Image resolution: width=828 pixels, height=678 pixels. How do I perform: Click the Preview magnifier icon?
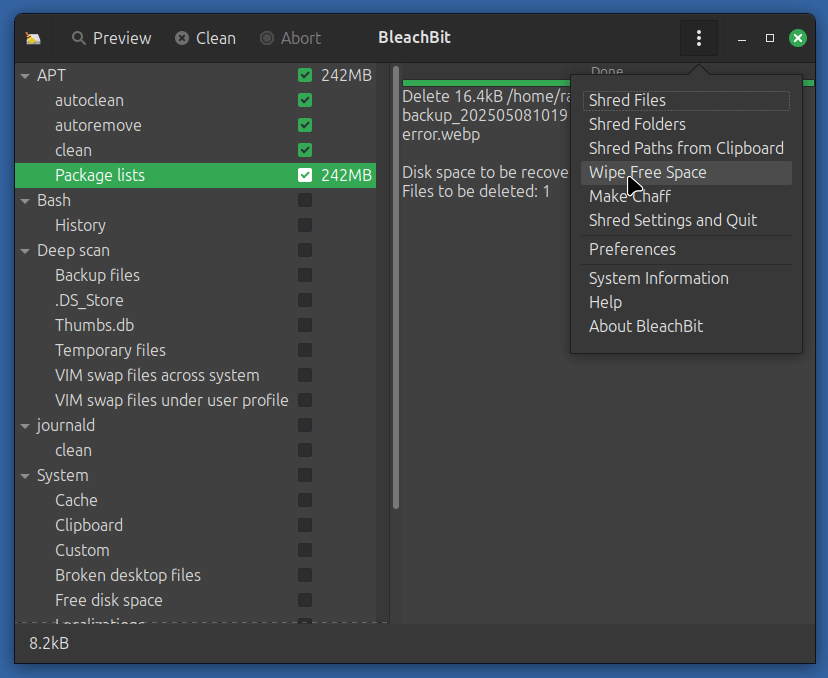(79, 39)
